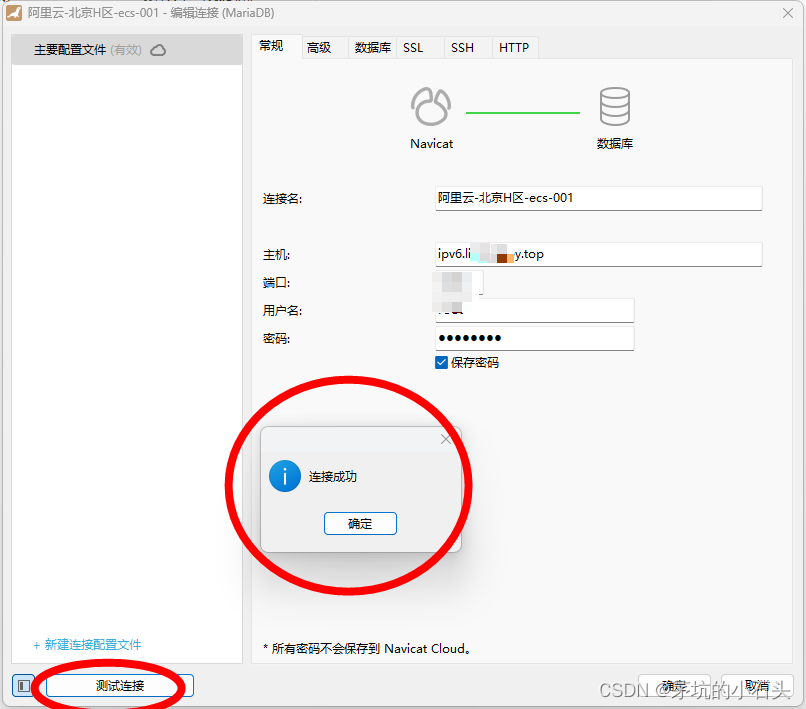
Task: Click 新建连接配置文件 link
Action: tap(87, 645)
